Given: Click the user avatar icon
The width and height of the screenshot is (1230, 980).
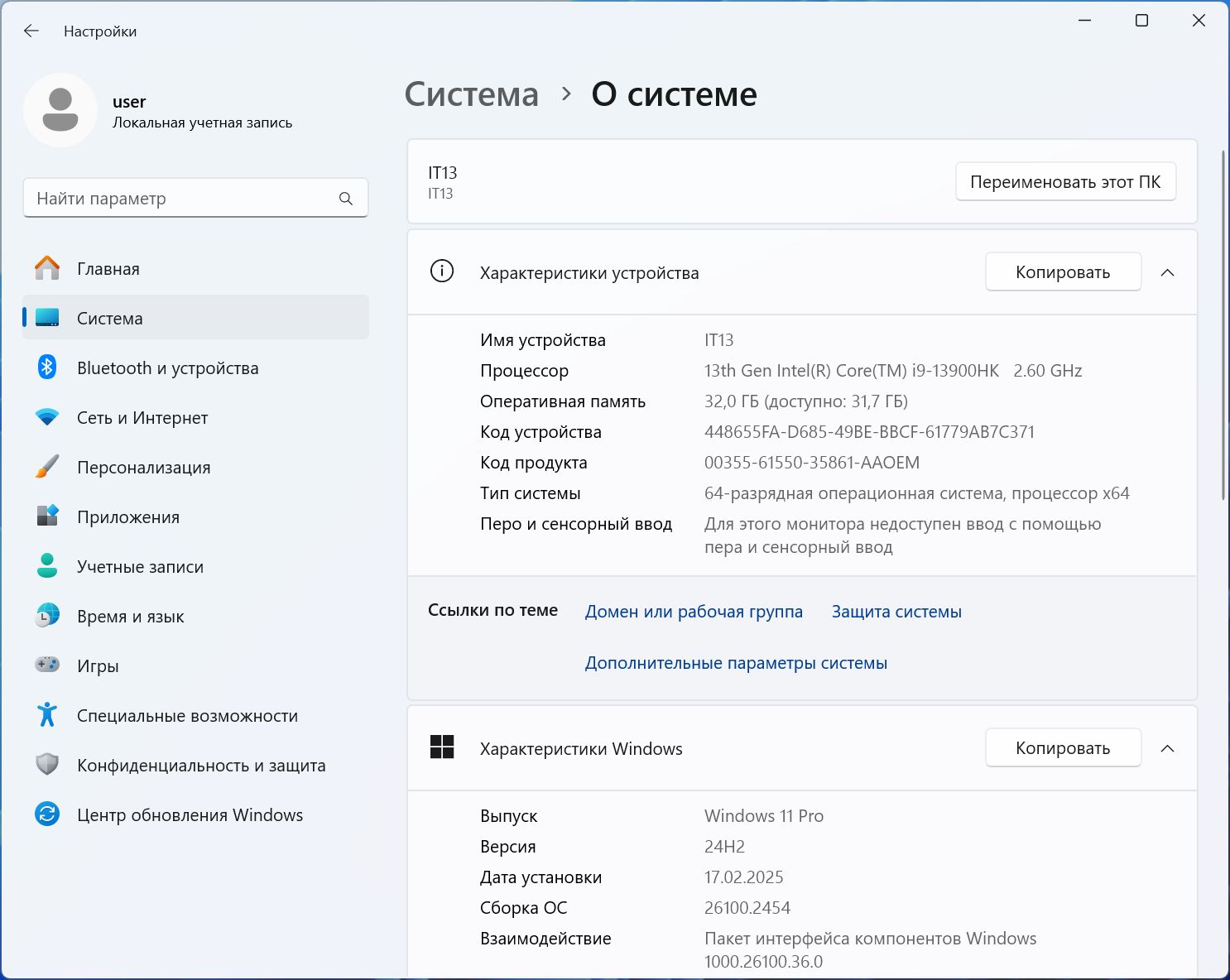Looking at the screenshot, I should pos(60,110).
